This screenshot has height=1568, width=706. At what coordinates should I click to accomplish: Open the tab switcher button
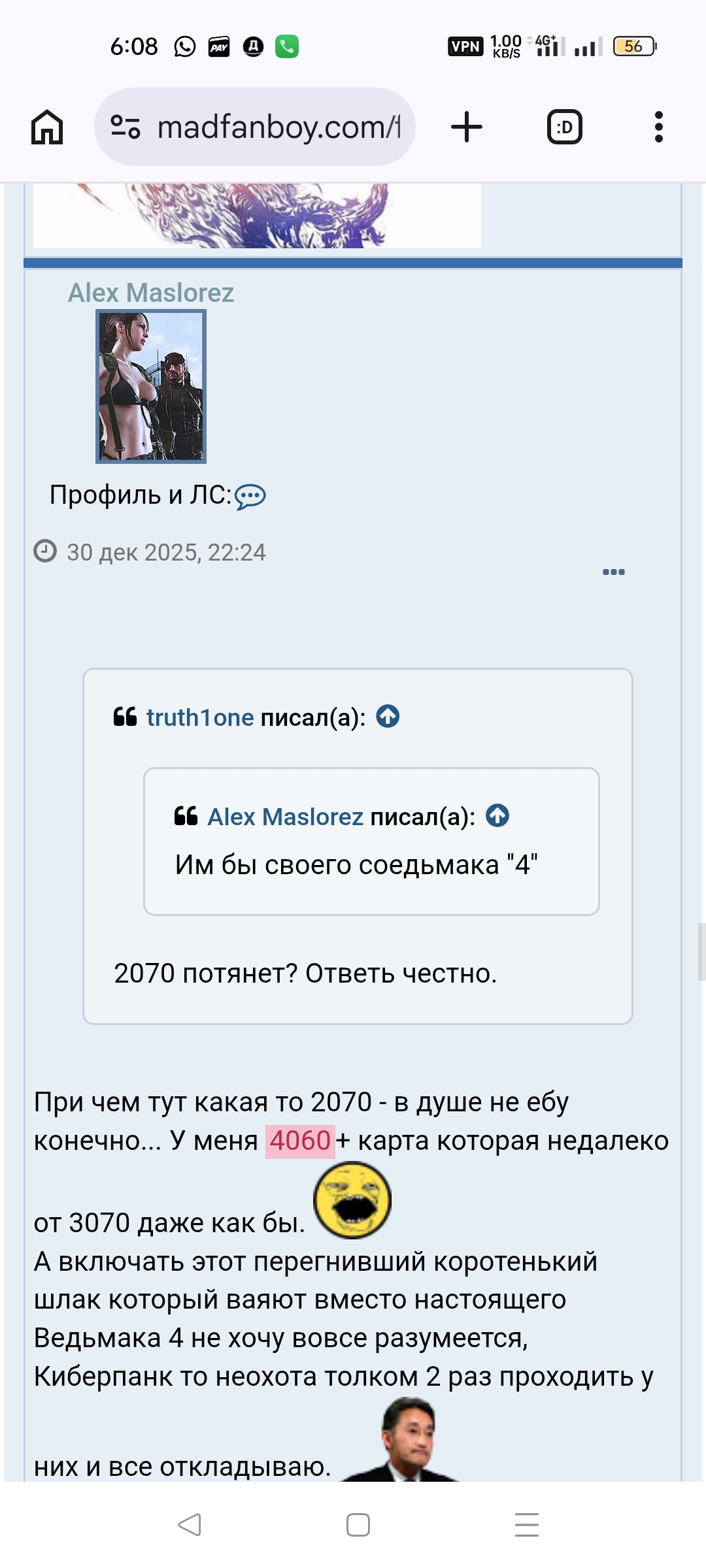pyautogui.click(x=564, y=127)
